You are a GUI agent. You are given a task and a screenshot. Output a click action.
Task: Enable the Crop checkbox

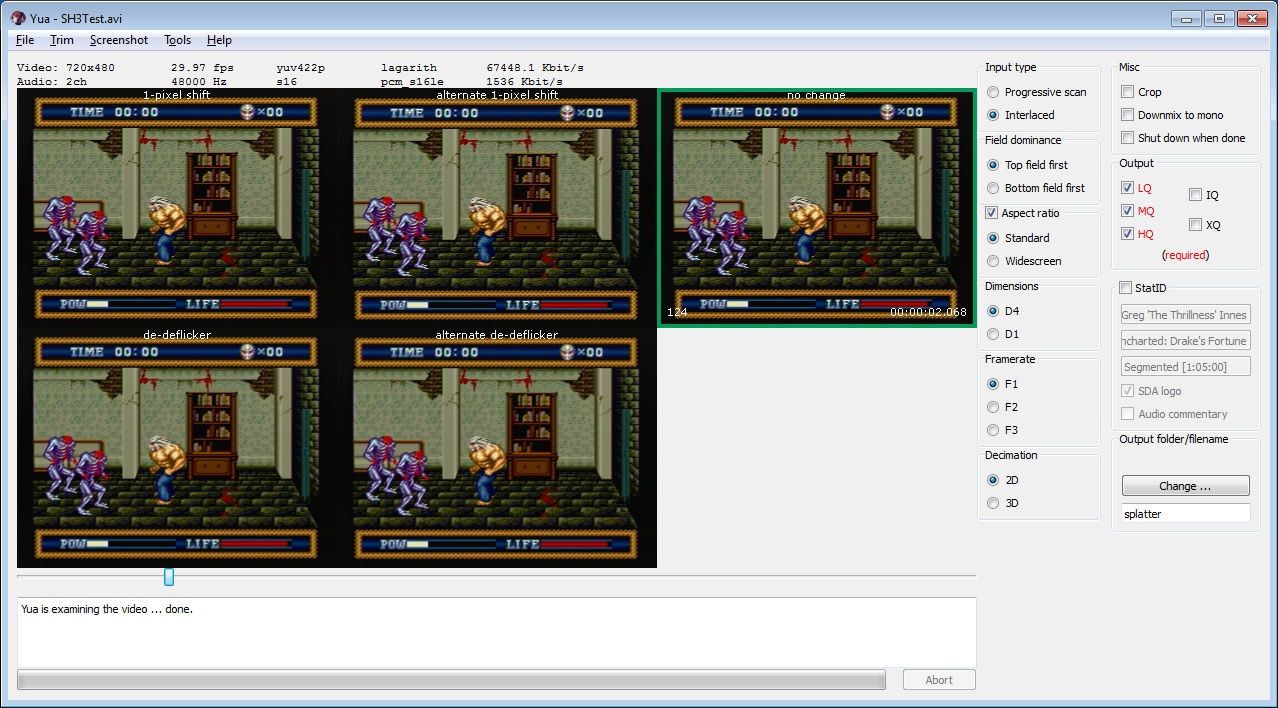1128,92
